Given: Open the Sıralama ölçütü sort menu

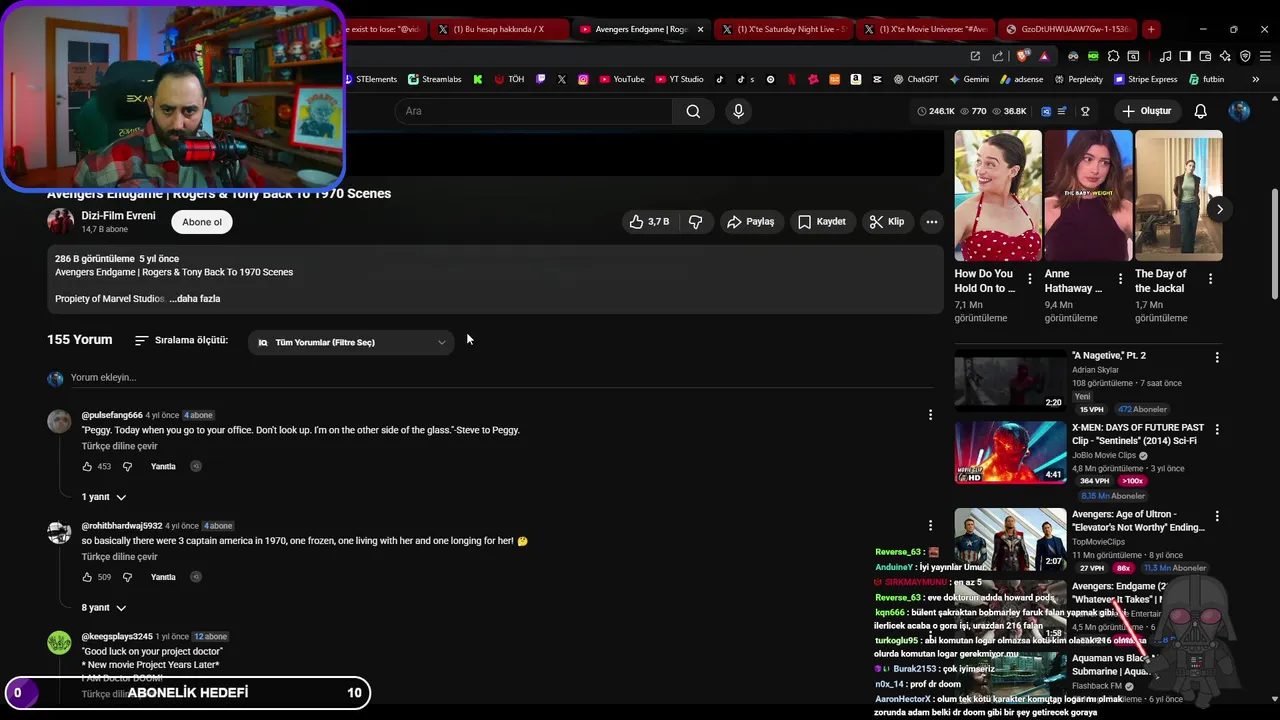Looking at the screenshot, I should click(x=181, y=341).
